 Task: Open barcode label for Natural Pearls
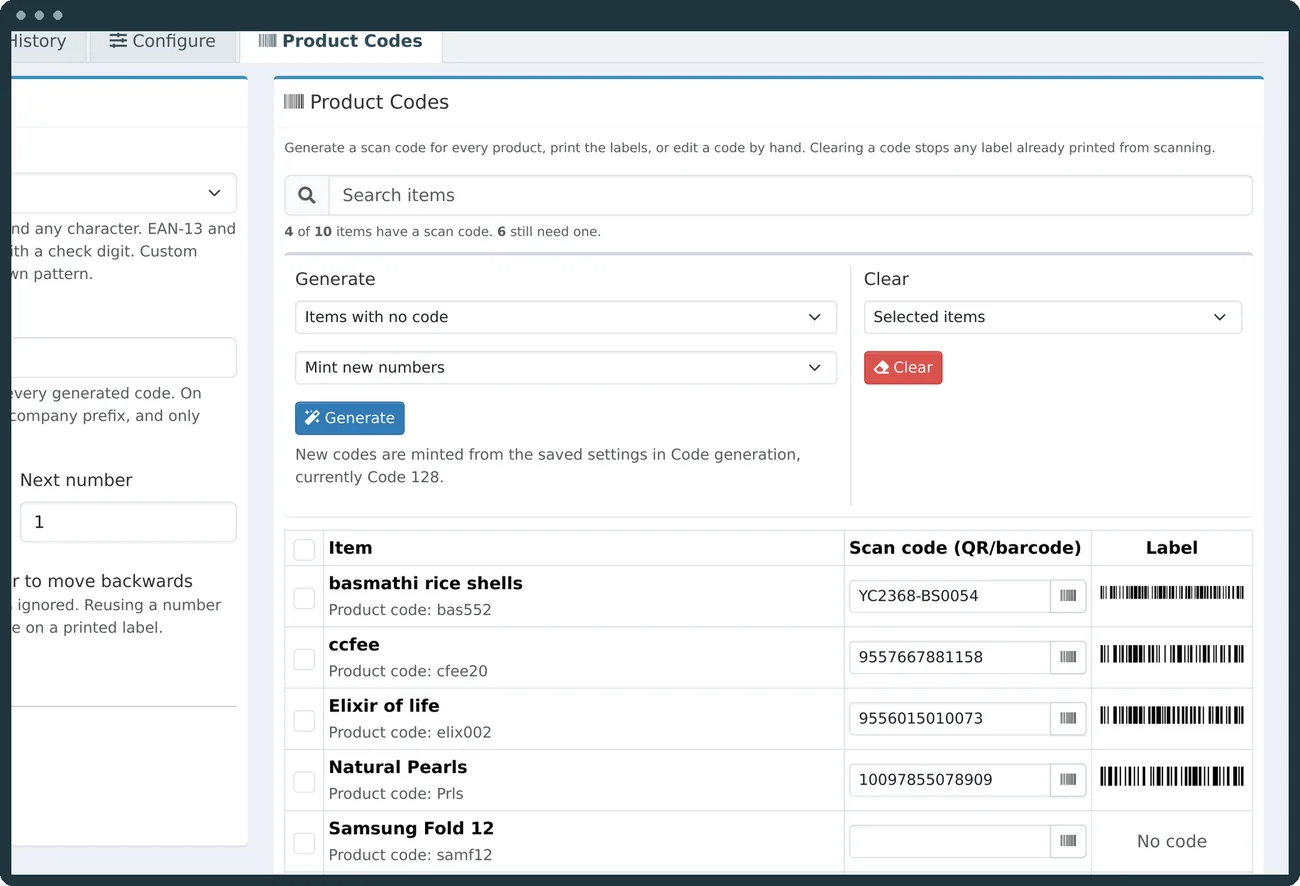pyautogui.click(x=1172, y=776)
